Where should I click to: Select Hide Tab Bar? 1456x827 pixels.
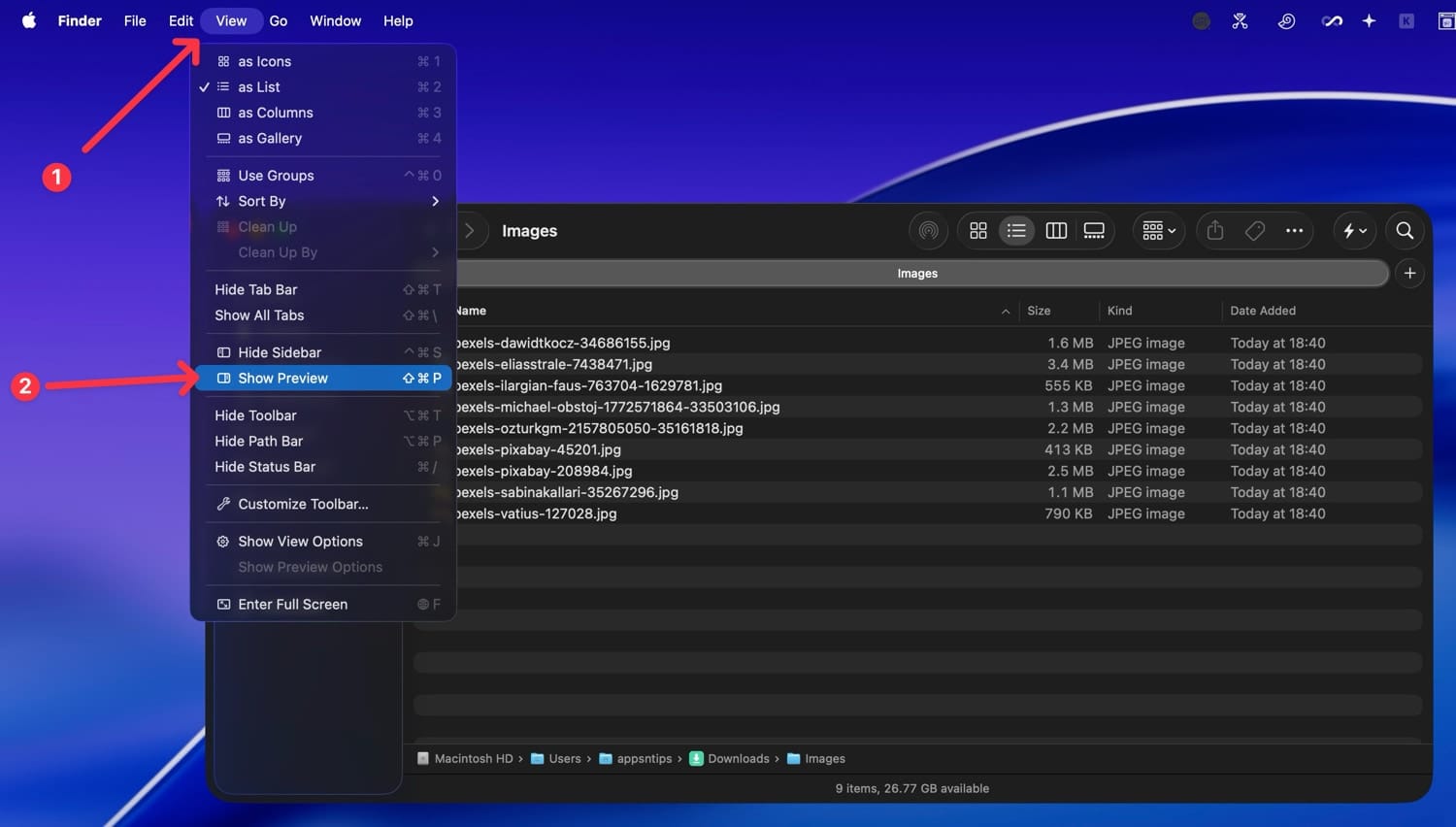tap(324, 289)
